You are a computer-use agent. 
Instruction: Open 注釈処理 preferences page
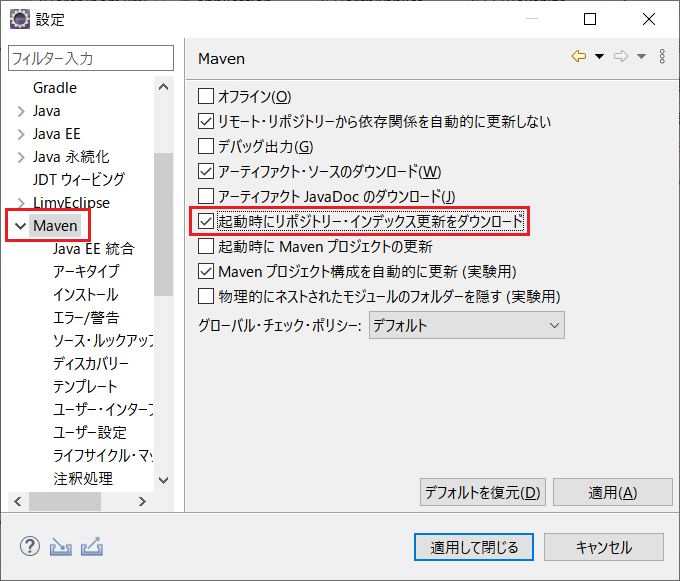tap(83, 479)
